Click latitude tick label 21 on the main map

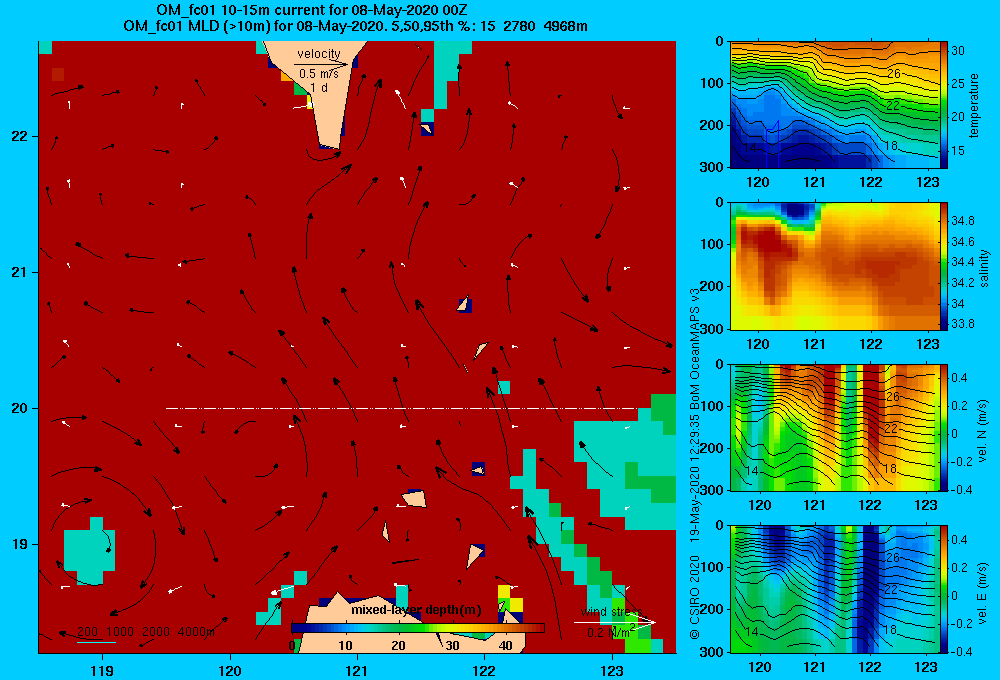[20, 272]
